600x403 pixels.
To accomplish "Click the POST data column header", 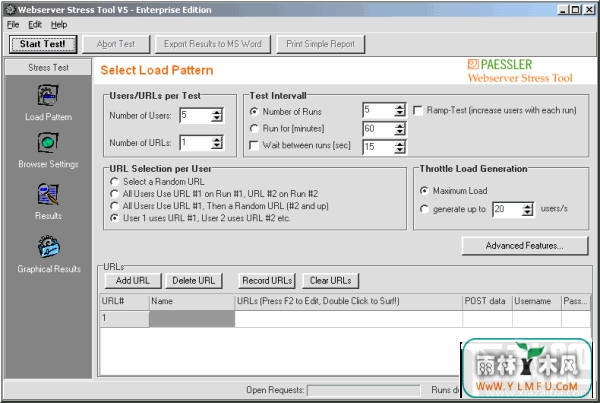I will [488, 302].
